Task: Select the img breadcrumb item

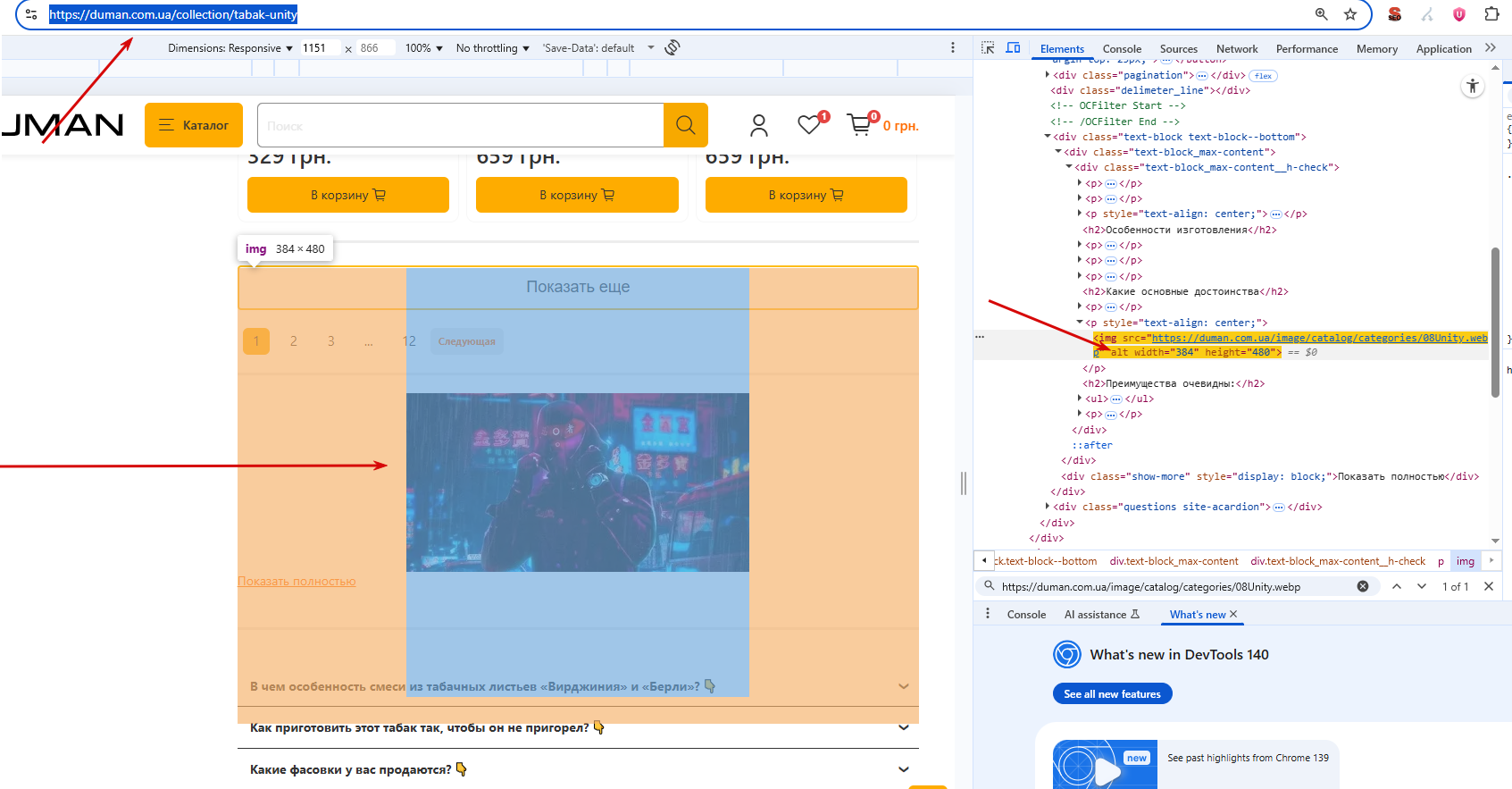Action: coord(1466,561)
